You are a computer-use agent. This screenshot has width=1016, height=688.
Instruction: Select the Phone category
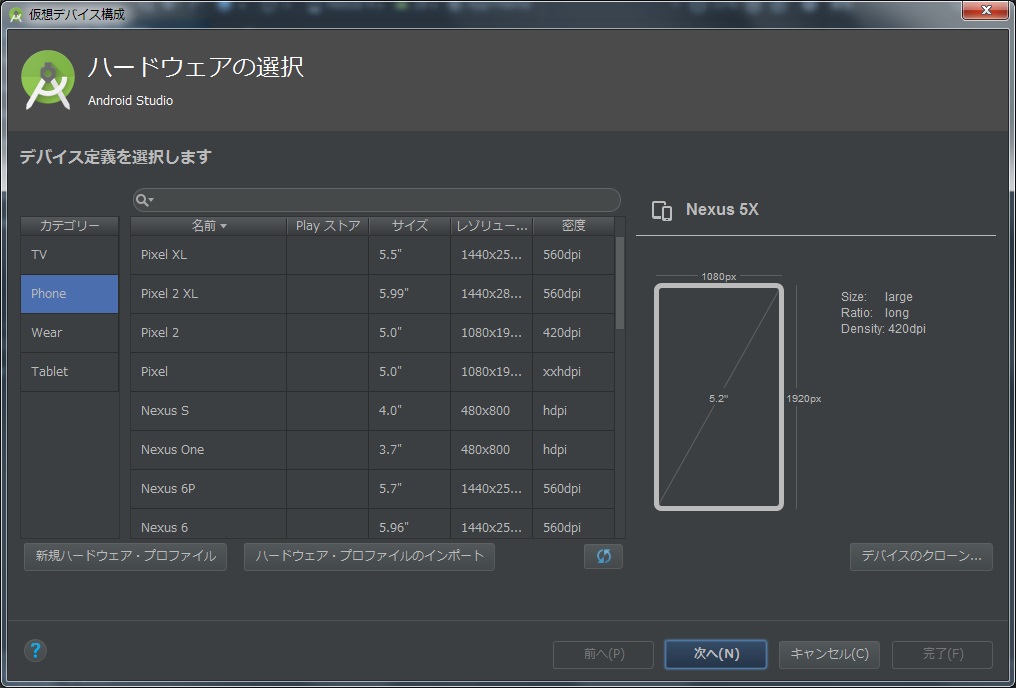[69, 293]
